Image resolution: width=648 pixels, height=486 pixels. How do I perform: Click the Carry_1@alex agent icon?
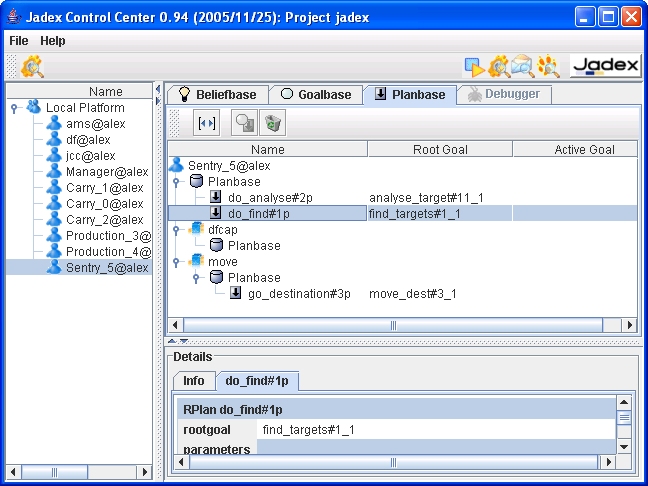point(54,188)
